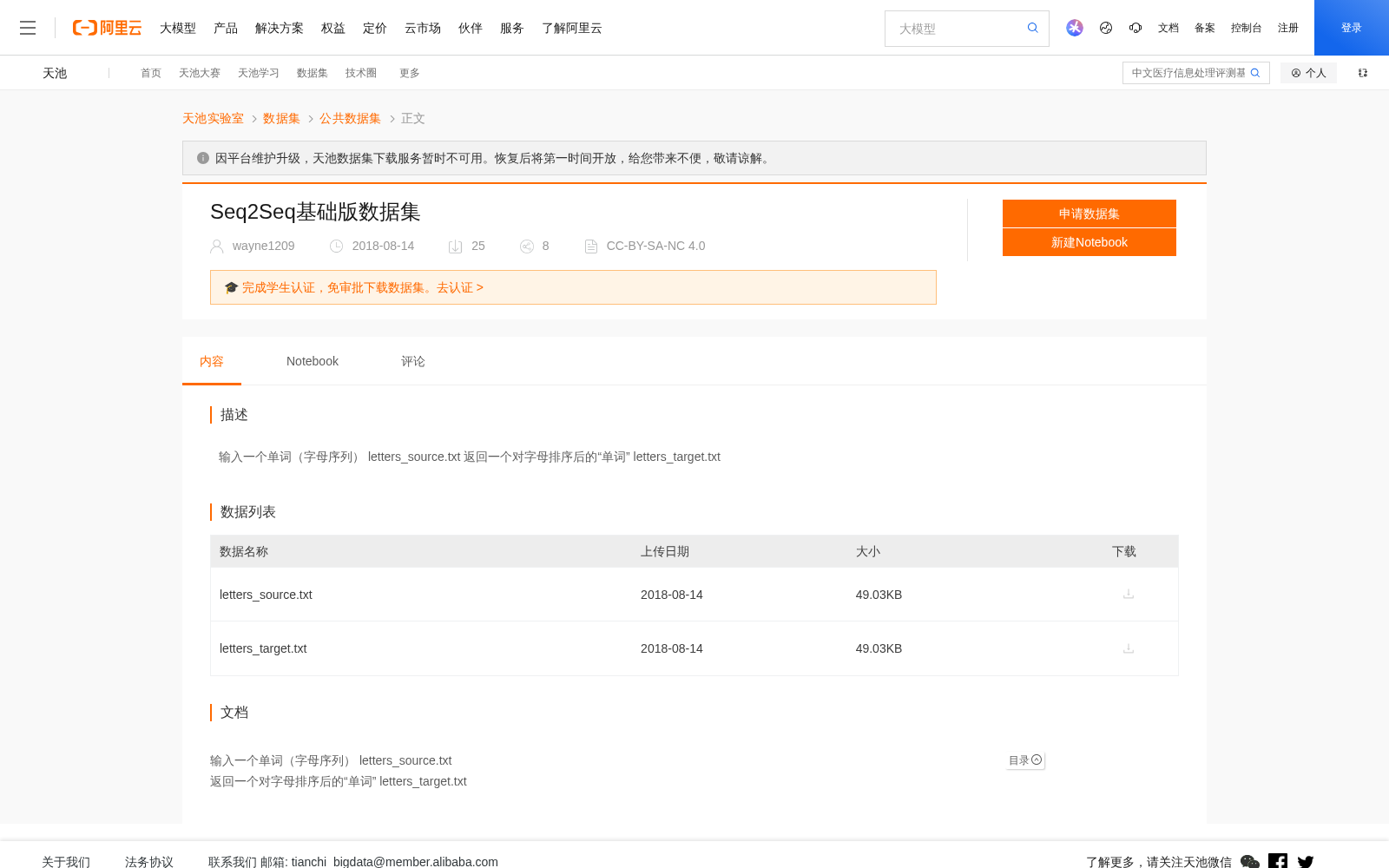Click the search magnifier in top search box

[x=1032, y=28]
